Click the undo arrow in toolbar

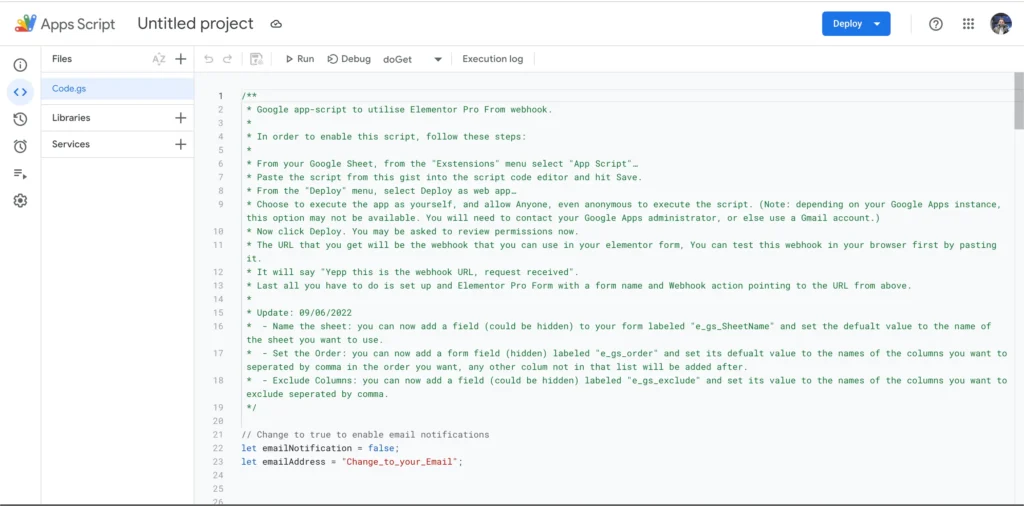click(x=209, y=59)
